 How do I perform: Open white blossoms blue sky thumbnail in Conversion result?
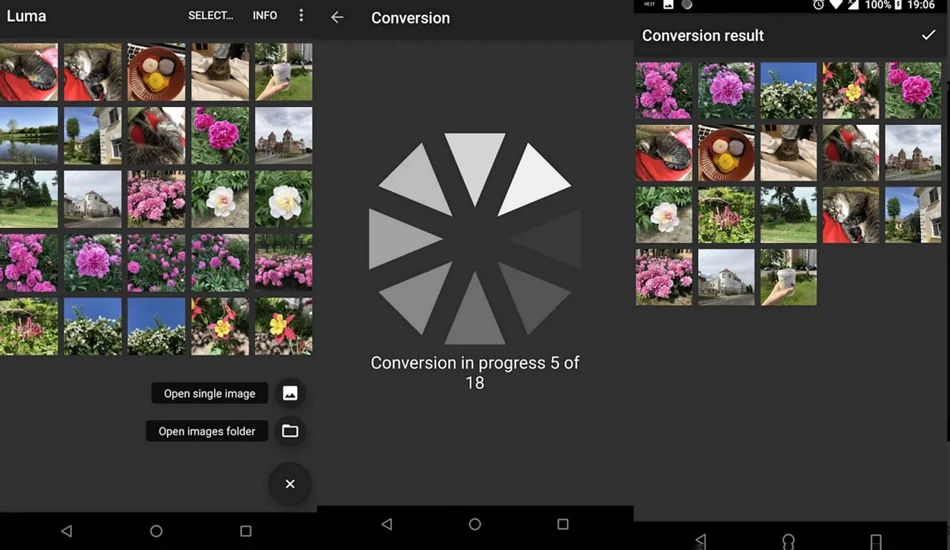pos(788,90)
